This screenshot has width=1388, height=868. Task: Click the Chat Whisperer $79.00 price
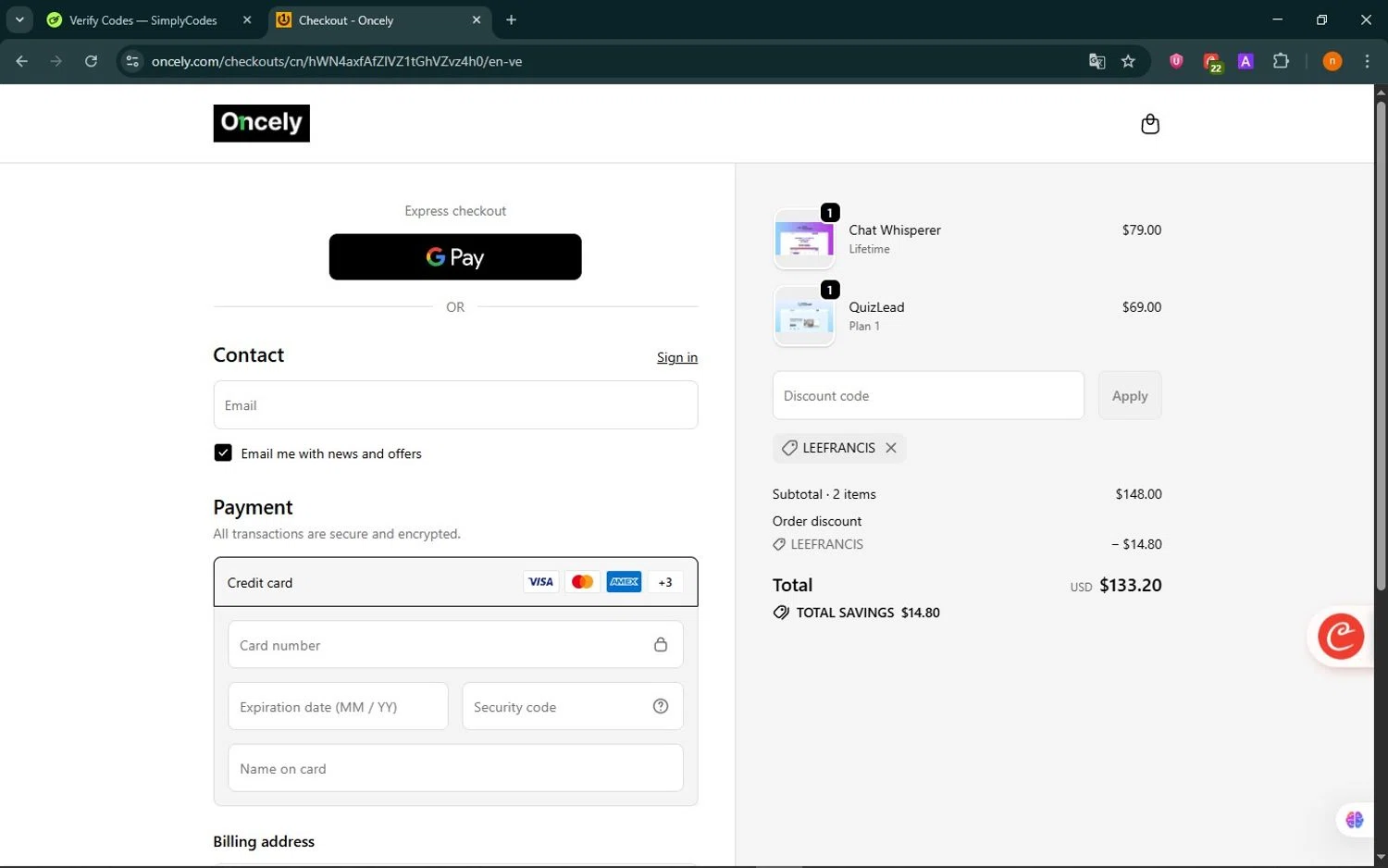(1142, 229)
